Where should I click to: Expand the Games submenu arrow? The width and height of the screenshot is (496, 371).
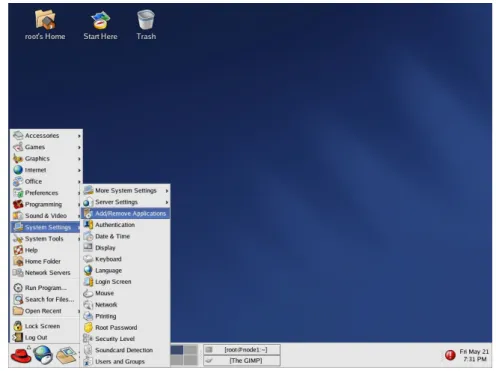(79, 147)
